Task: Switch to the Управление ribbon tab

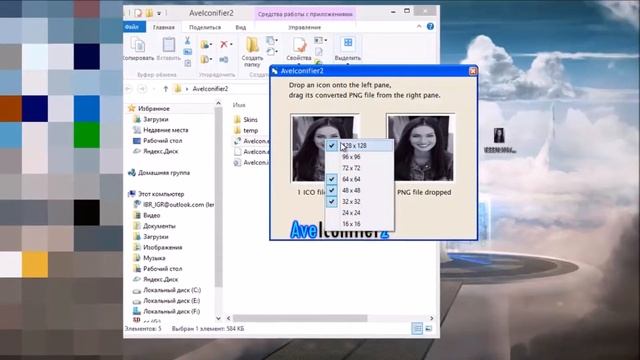Action: (x=304, y=27)
